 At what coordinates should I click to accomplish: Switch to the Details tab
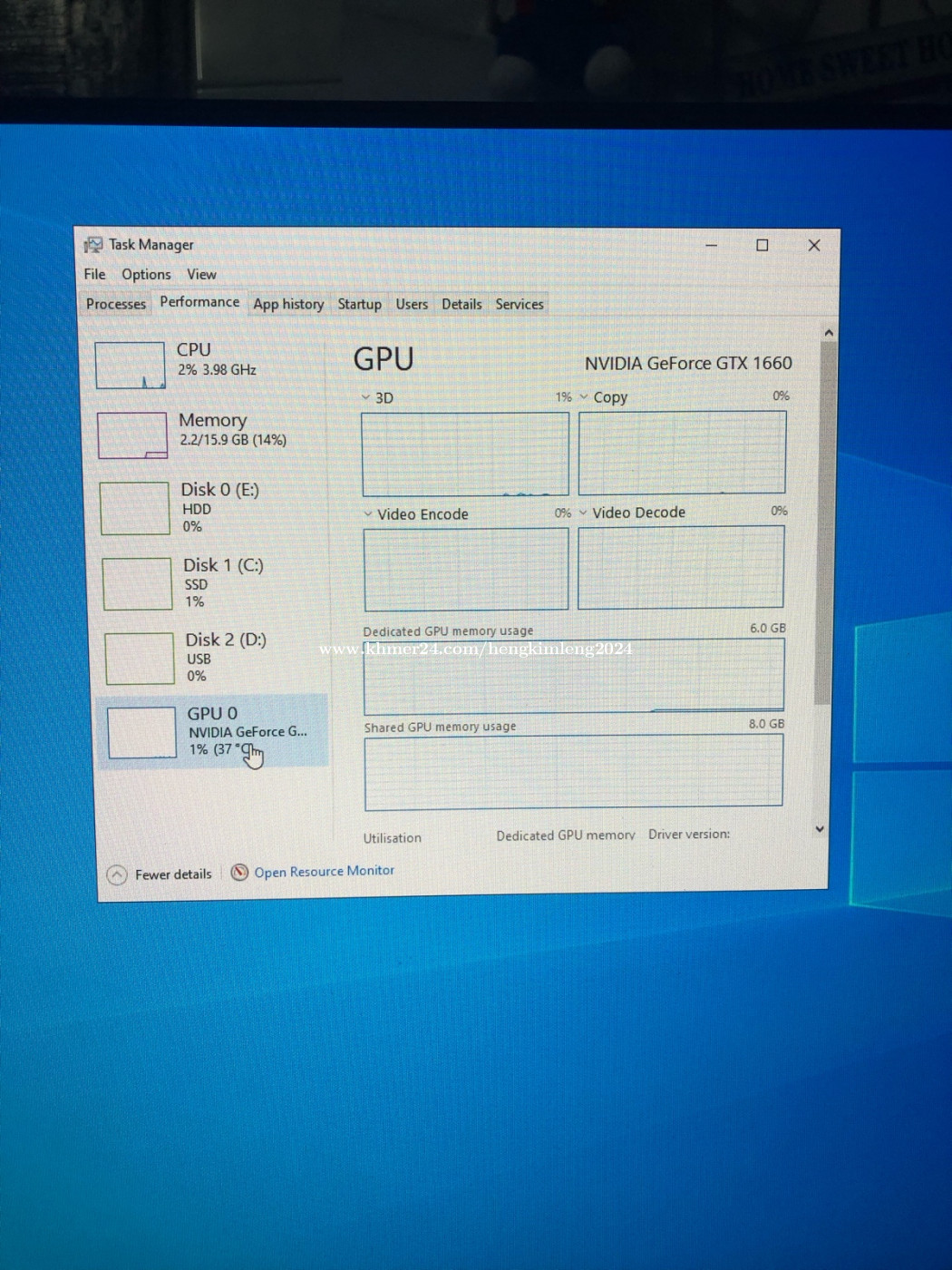point(461,304)
